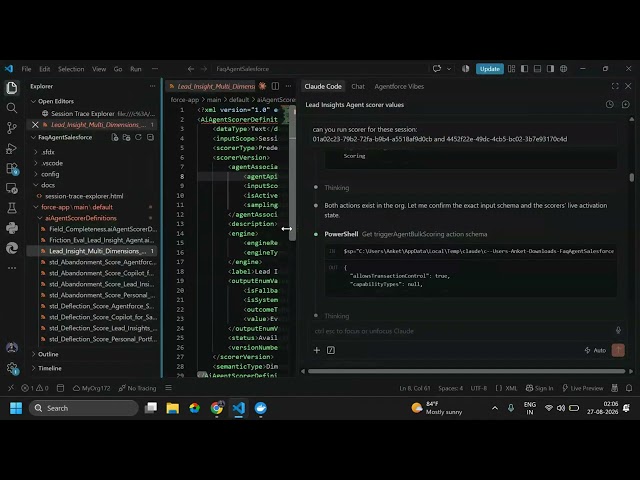The width and height of the screenshot is (640, 480).
Task: Click the slash command icon in Claude input
Action: pos(331,350)
